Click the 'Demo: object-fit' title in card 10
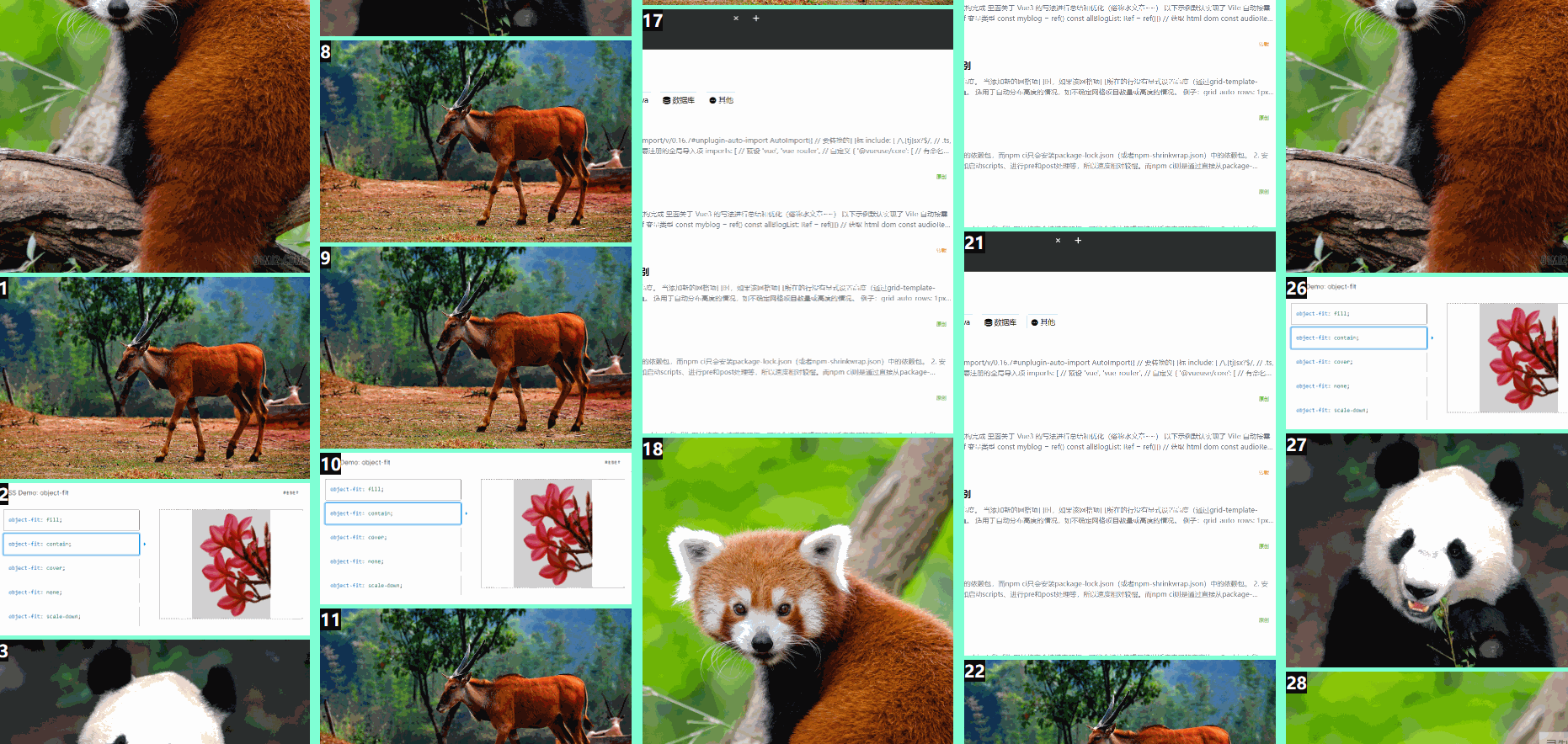This screenshot has height=744, width=1568. tap(366, 462)
